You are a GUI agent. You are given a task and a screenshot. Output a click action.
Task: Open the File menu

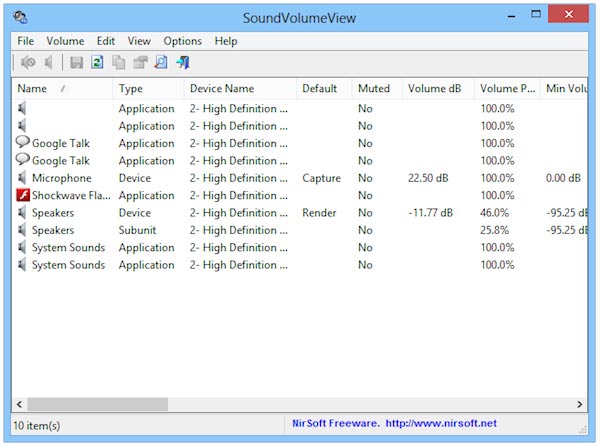pyautogui.click(x=26, y=41)
